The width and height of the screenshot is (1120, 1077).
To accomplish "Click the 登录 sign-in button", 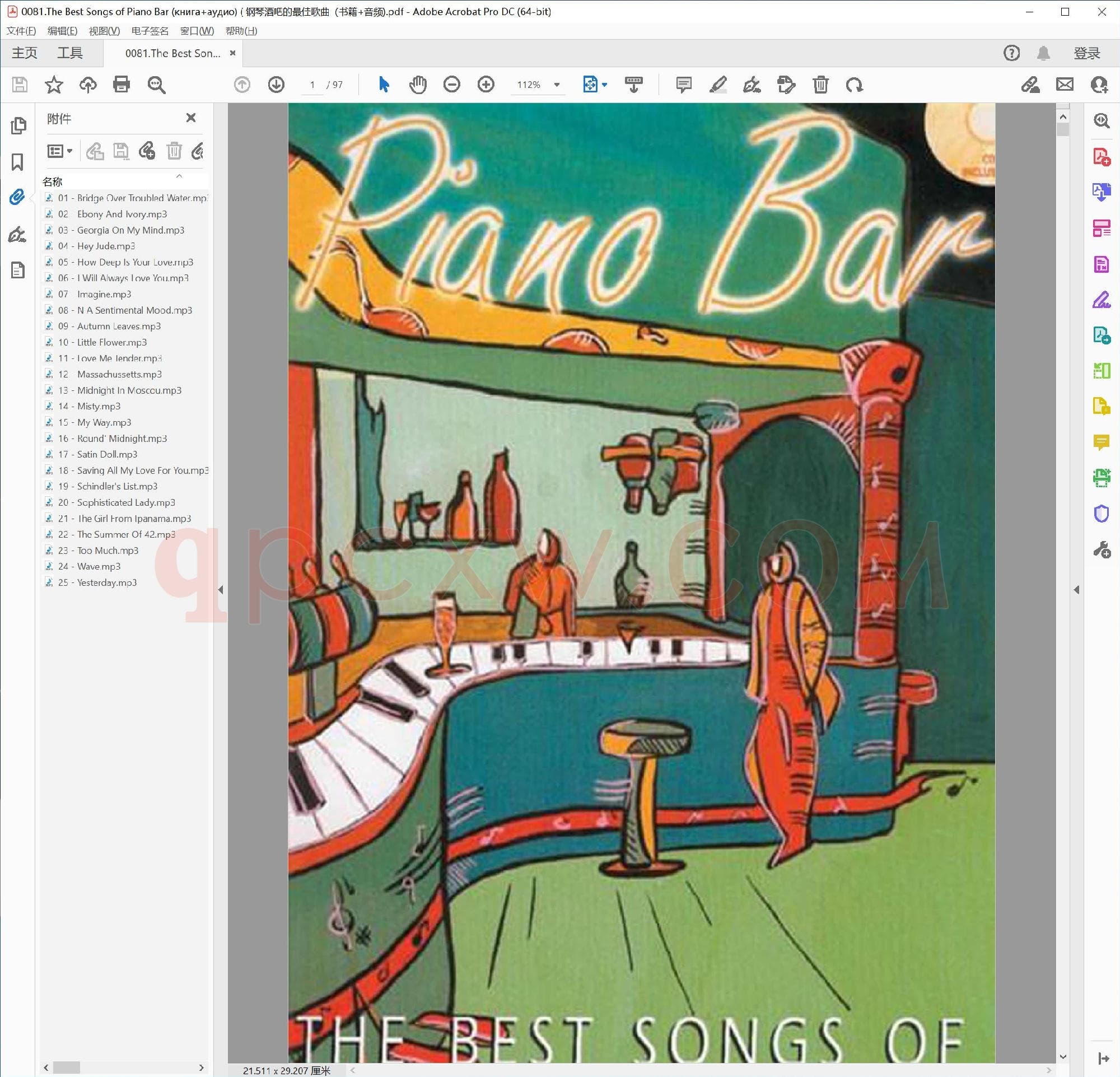I will pos(1086,53).
